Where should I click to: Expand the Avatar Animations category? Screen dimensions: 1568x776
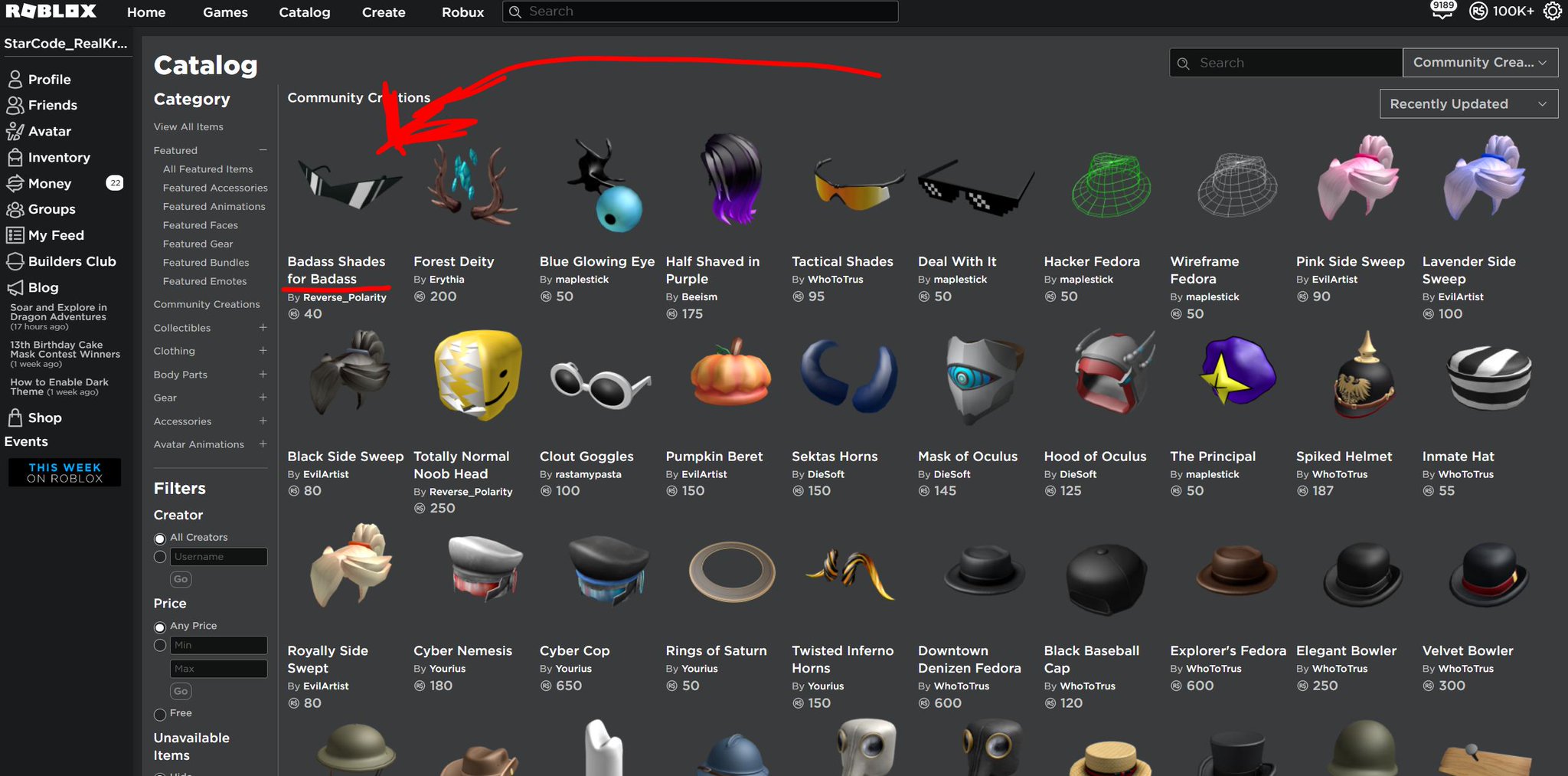(x=263, y=444)
